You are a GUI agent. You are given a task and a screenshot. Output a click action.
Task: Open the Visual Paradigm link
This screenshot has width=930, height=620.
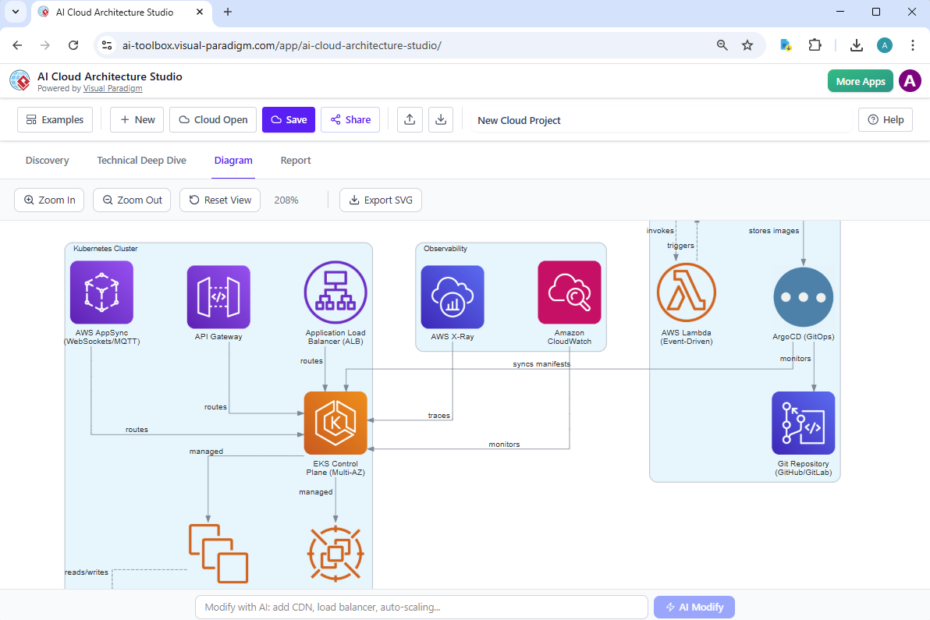(112, 88)
